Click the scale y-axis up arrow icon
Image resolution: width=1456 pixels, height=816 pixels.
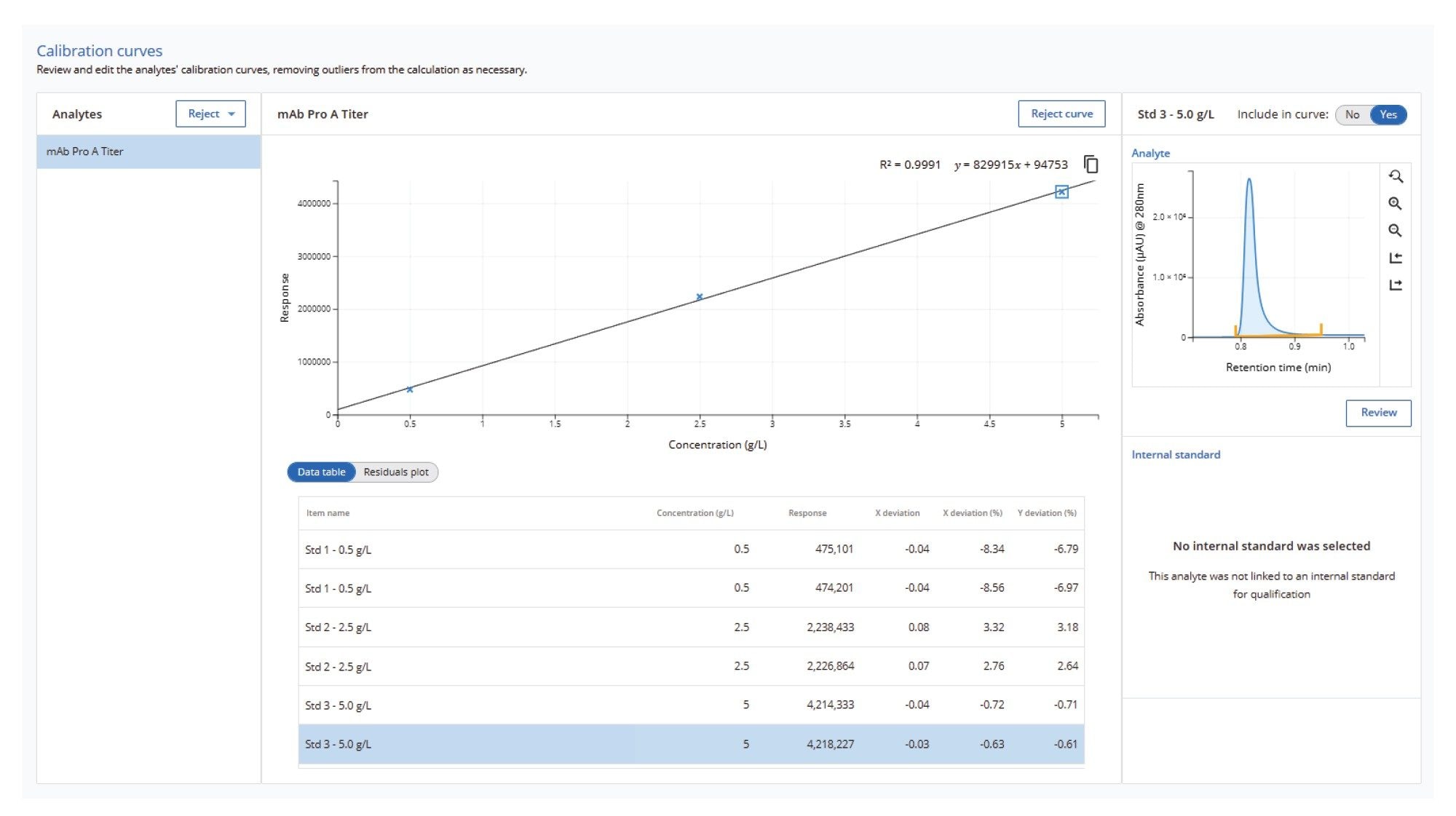pyautogui.click(x=1395, y=258)
